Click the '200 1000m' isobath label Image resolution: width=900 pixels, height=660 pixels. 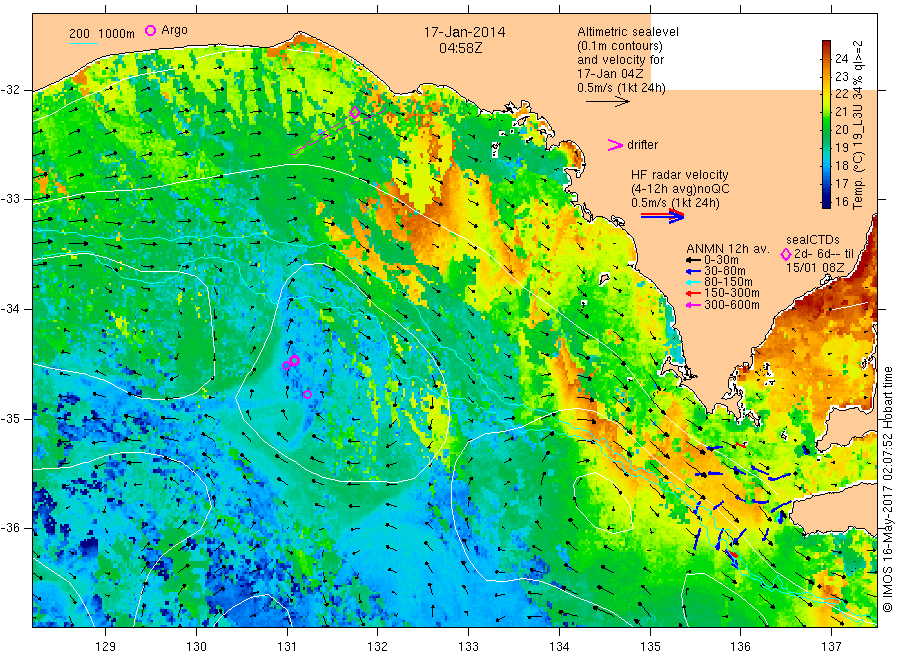(x=102, y=33)
